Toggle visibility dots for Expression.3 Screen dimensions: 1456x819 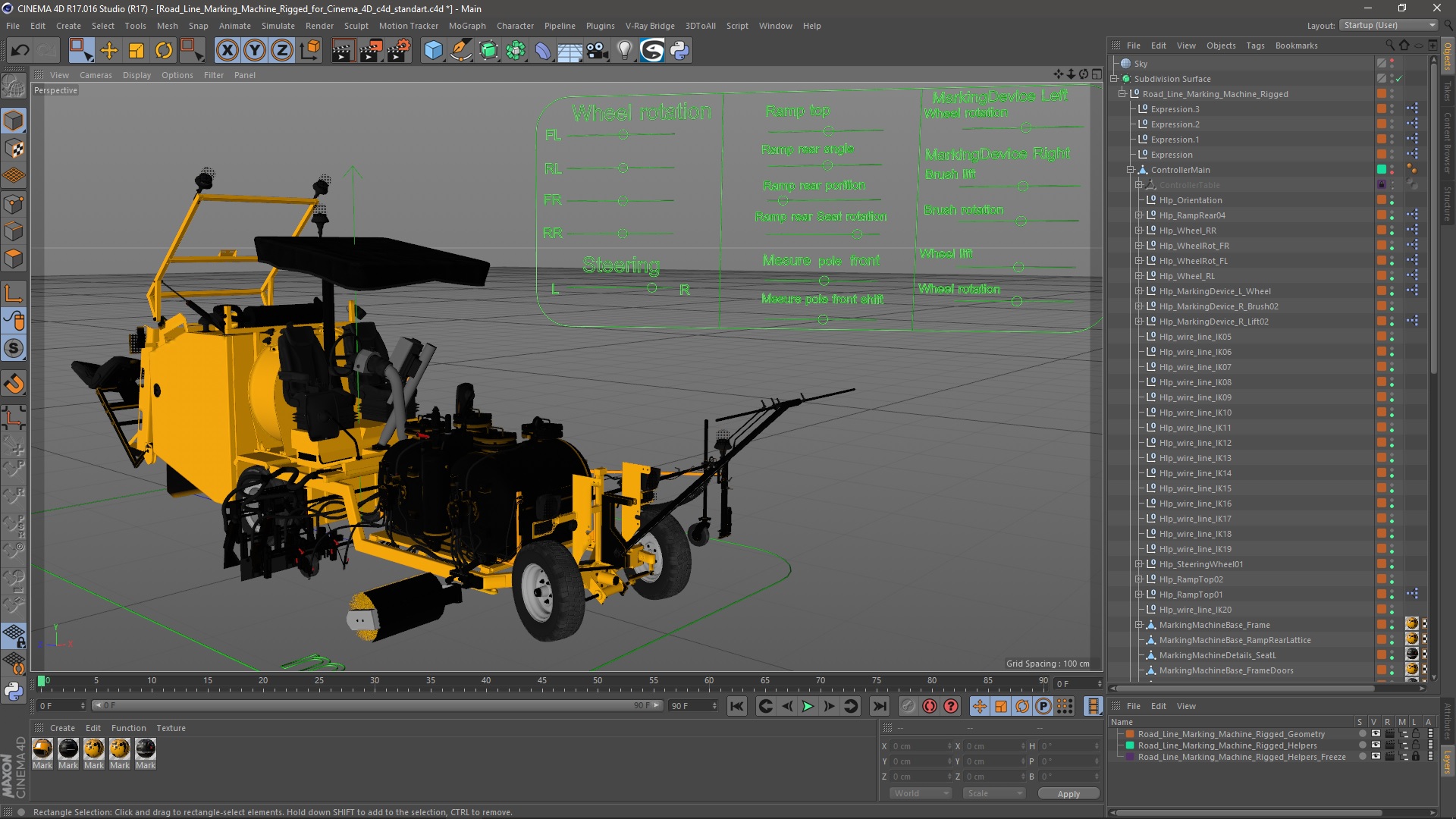[x=1392, y=109]
